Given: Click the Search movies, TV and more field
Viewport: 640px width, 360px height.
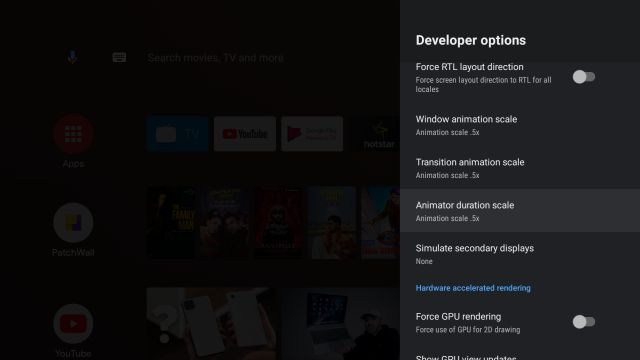Looking at the screenshot, I should pos(216,58).
